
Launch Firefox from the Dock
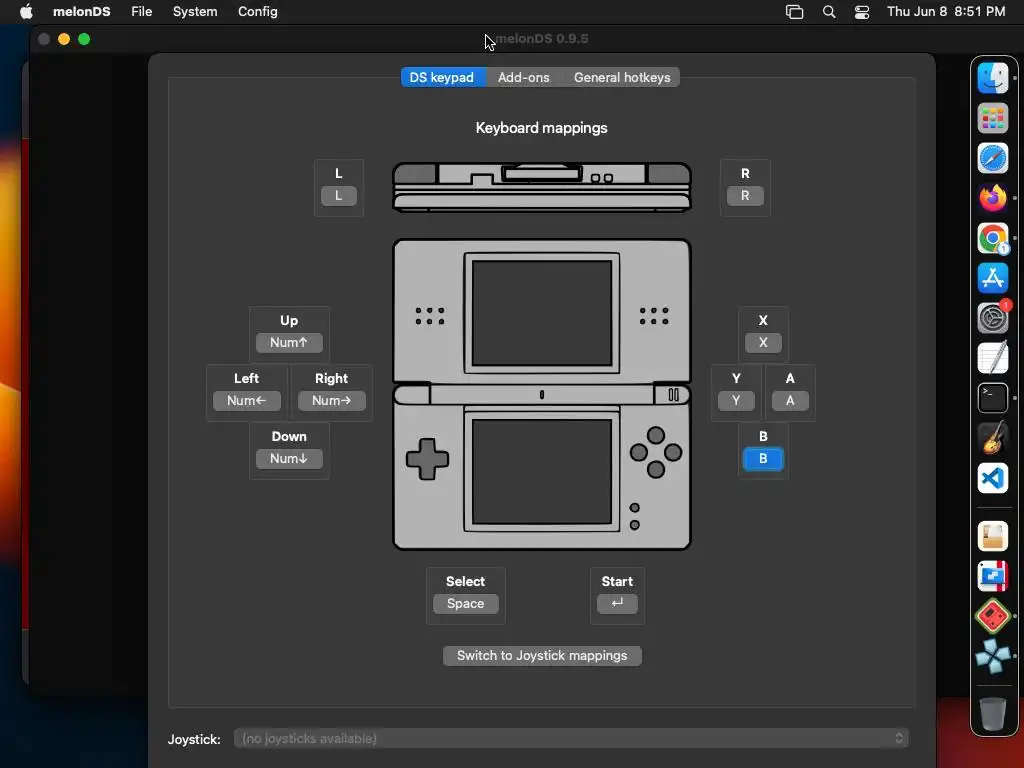[x=993, y=198]
